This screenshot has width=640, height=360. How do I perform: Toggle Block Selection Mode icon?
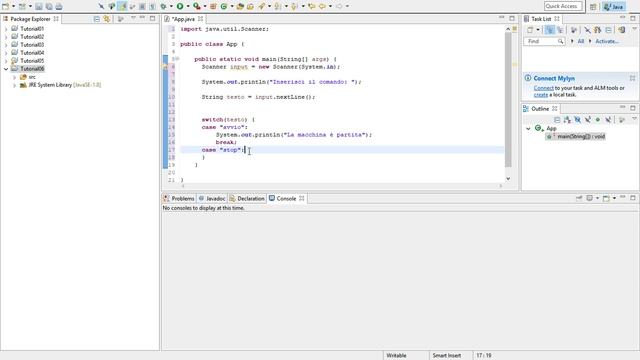(x=142, y=6)
